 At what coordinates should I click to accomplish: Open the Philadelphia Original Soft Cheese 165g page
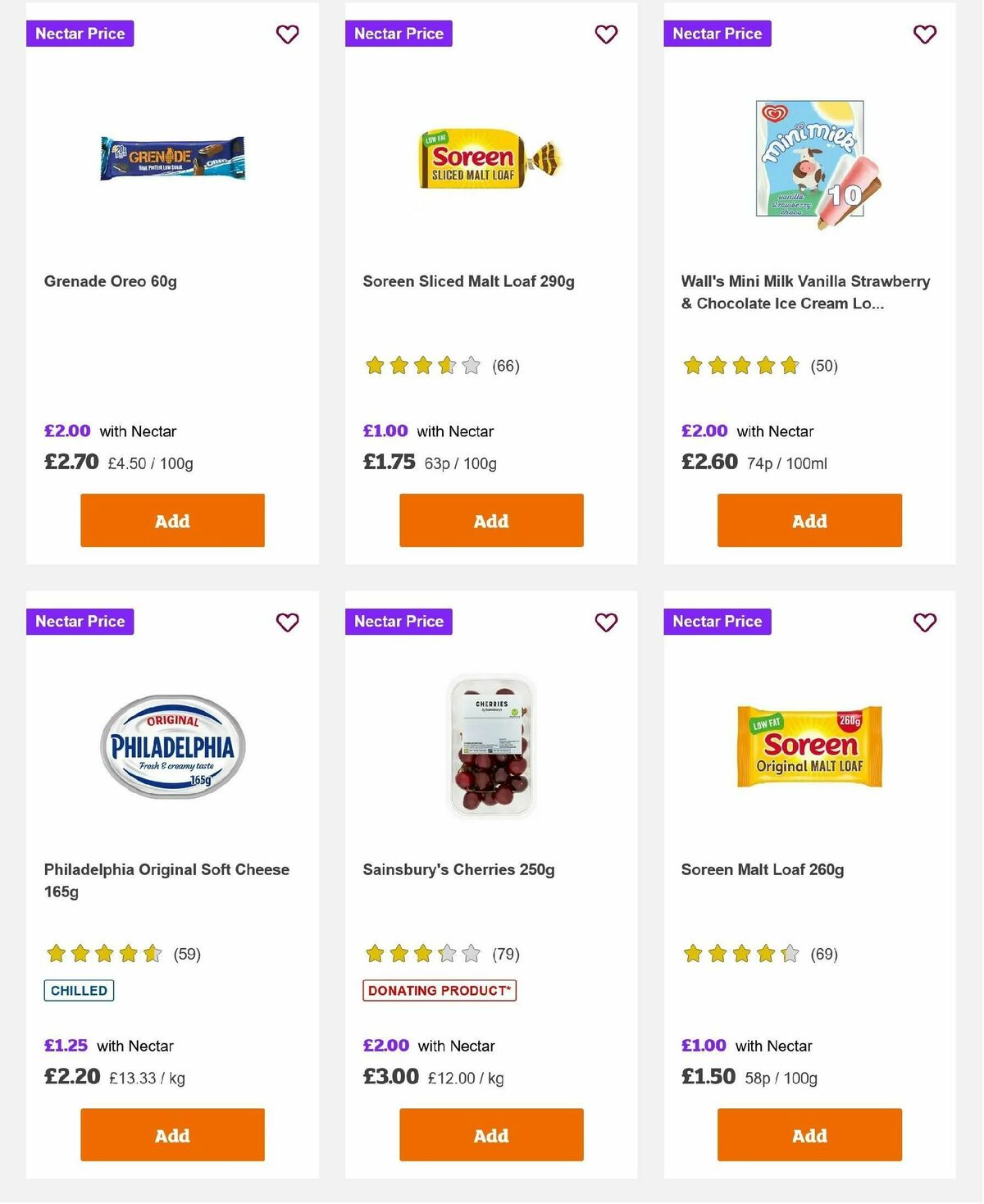point(166,880)
